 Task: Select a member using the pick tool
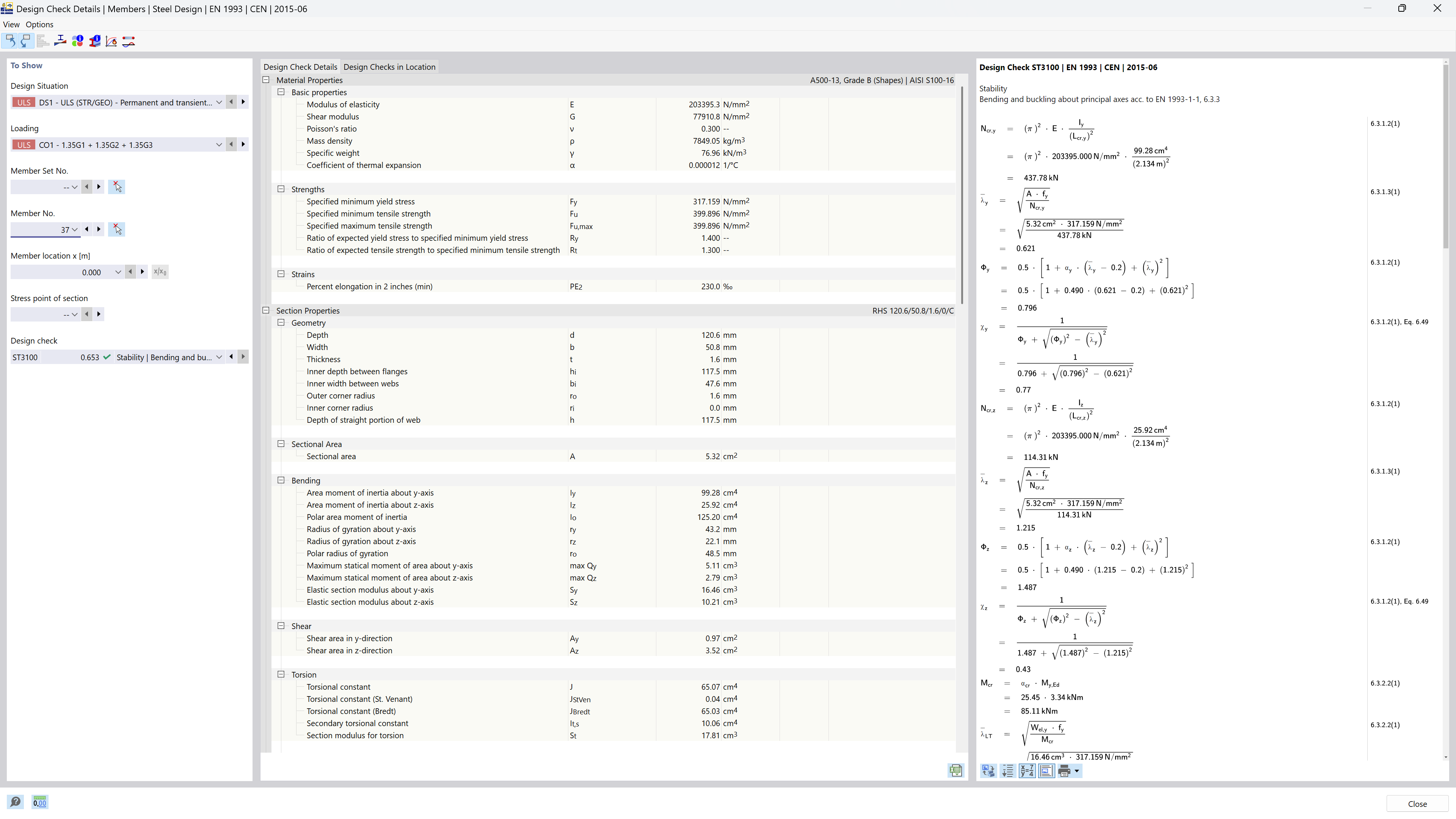click(117, 229)
